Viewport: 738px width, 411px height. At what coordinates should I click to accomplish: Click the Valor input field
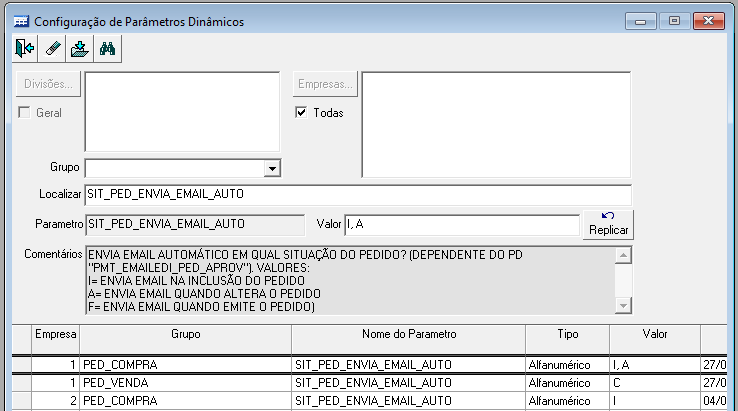click(462, 225)
